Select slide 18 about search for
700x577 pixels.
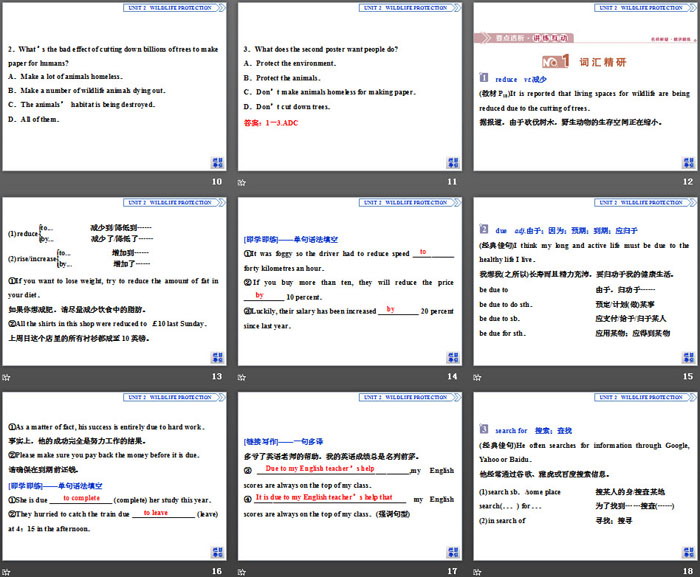tap(585, 476)
